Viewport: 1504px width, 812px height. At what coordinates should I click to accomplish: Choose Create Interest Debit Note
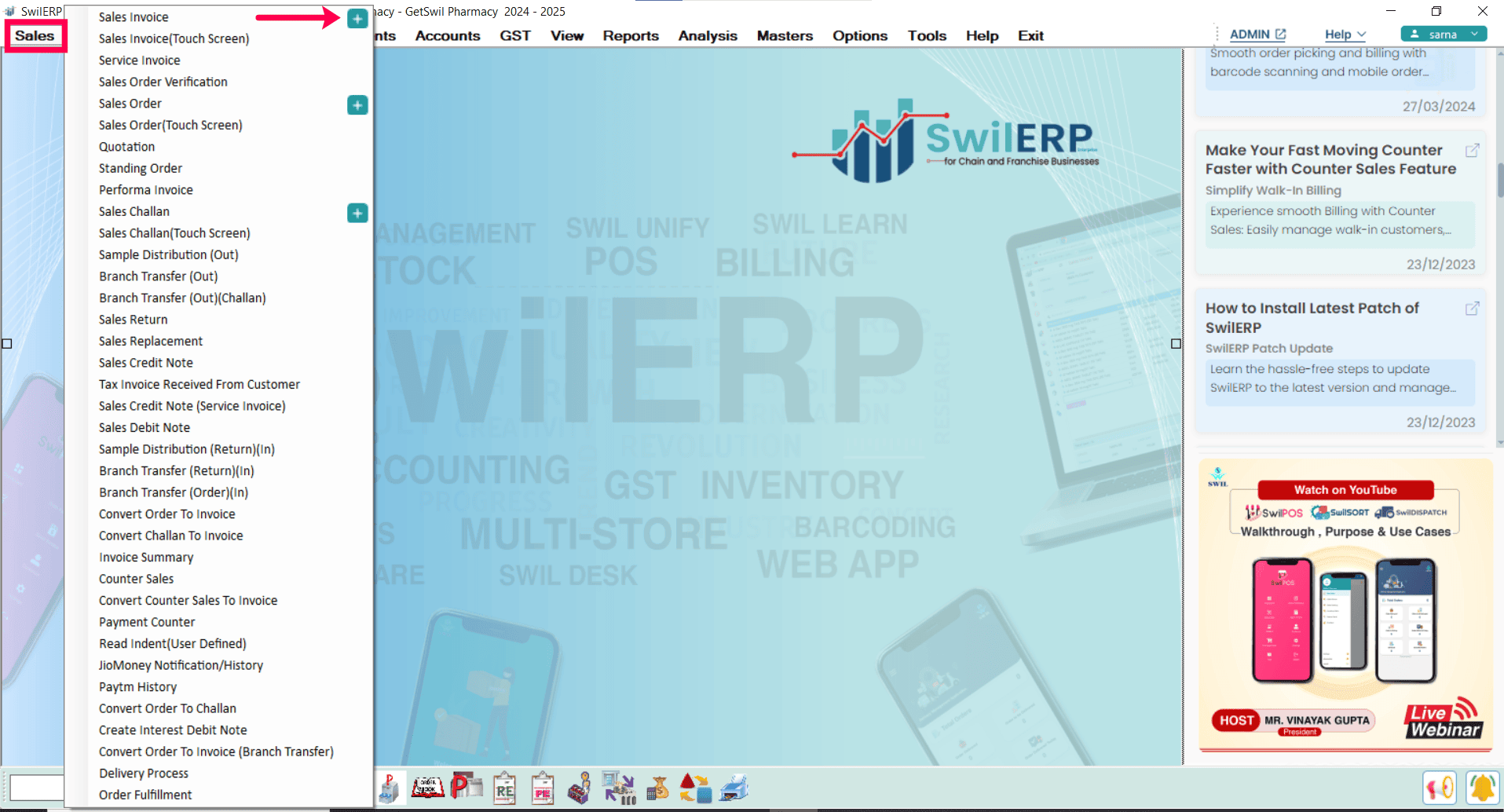point(173,730)
